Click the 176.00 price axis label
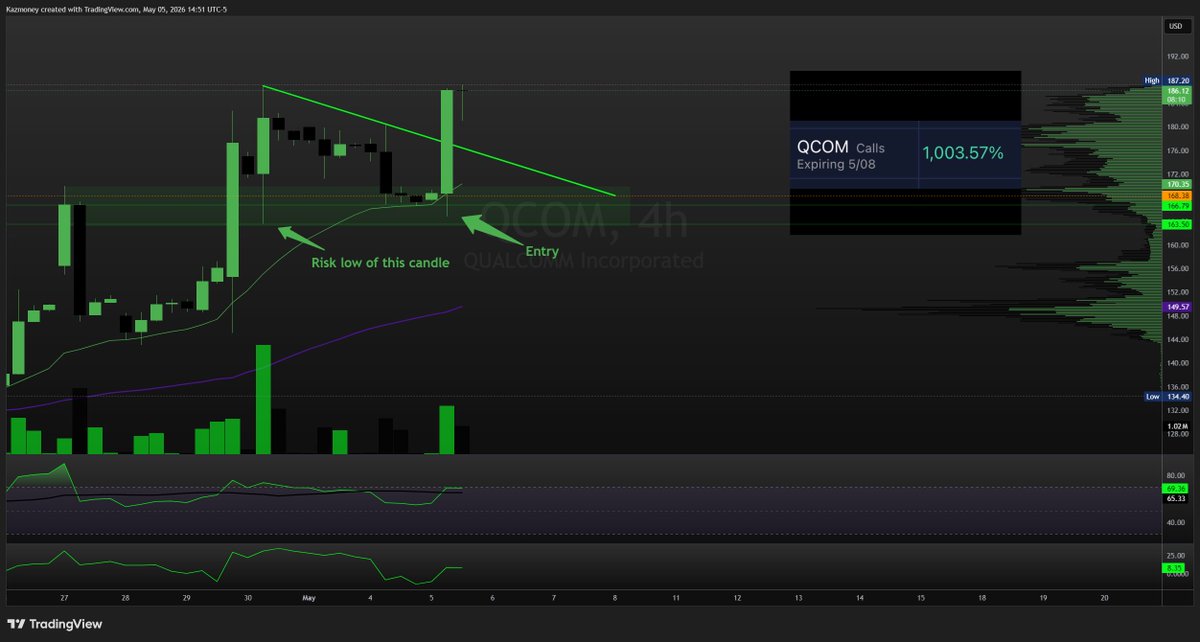The width and height of the screenshot is (1200, 642). coord(1176,151)
